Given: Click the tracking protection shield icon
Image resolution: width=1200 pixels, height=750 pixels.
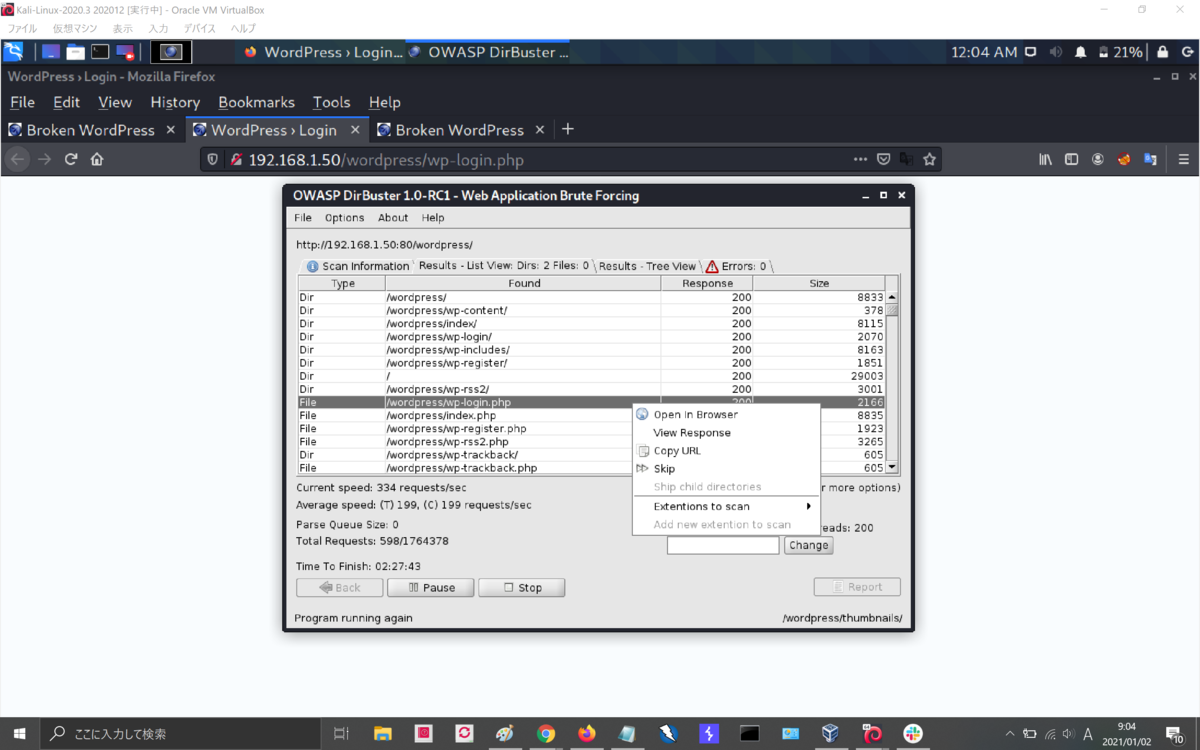Looking at the screenshot, I should click(211, 159).
